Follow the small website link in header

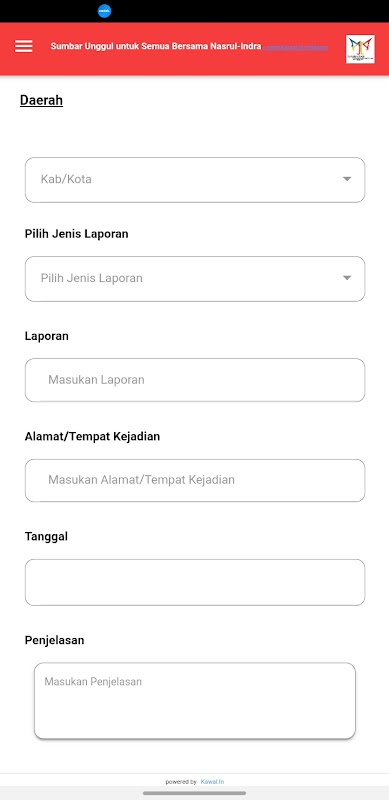click(x=297, y=47)
